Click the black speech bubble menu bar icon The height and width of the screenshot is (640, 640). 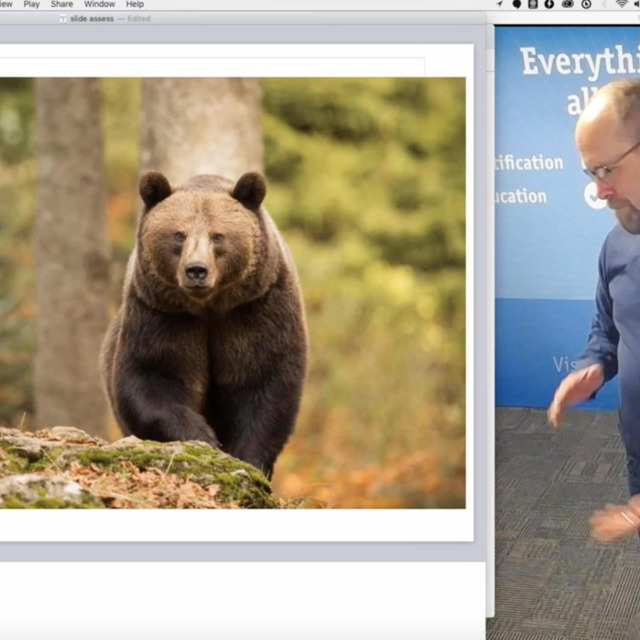517,4
